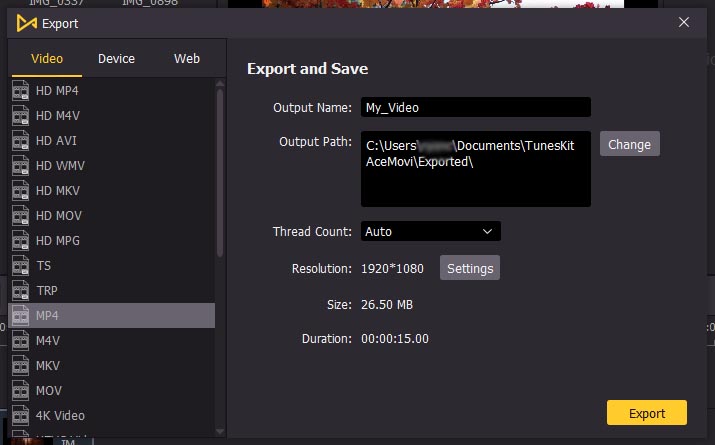Click the TS format entry
This screenshot has width=715, height=445.
44,266
